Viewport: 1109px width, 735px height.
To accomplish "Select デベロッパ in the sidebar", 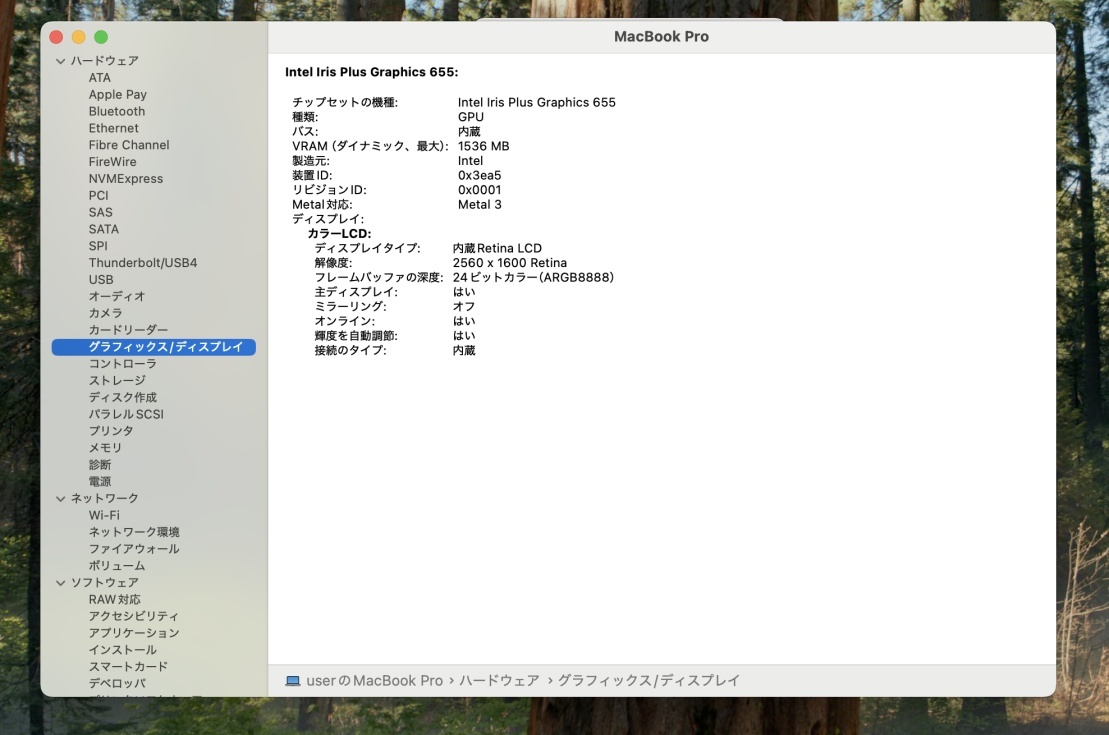I will (117, 684).
